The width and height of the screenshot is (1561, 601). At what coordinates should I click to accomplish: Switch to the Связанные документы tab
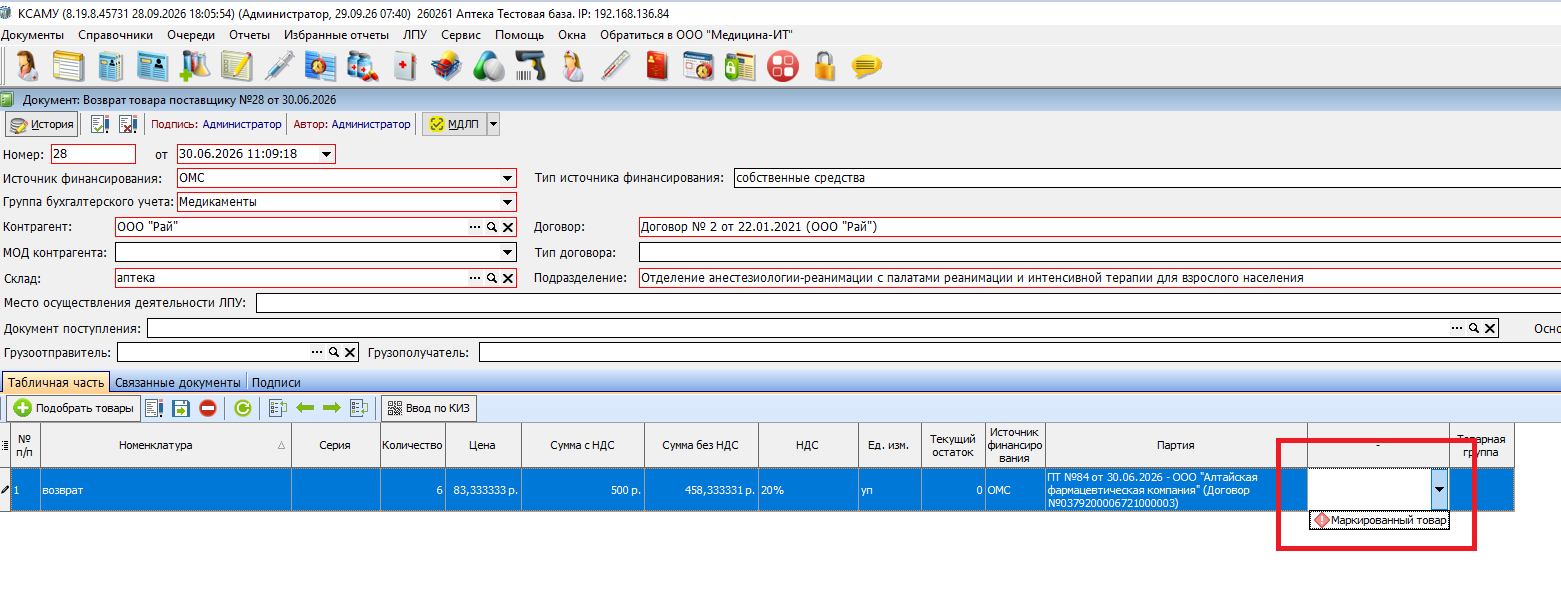tap(178, 382)
